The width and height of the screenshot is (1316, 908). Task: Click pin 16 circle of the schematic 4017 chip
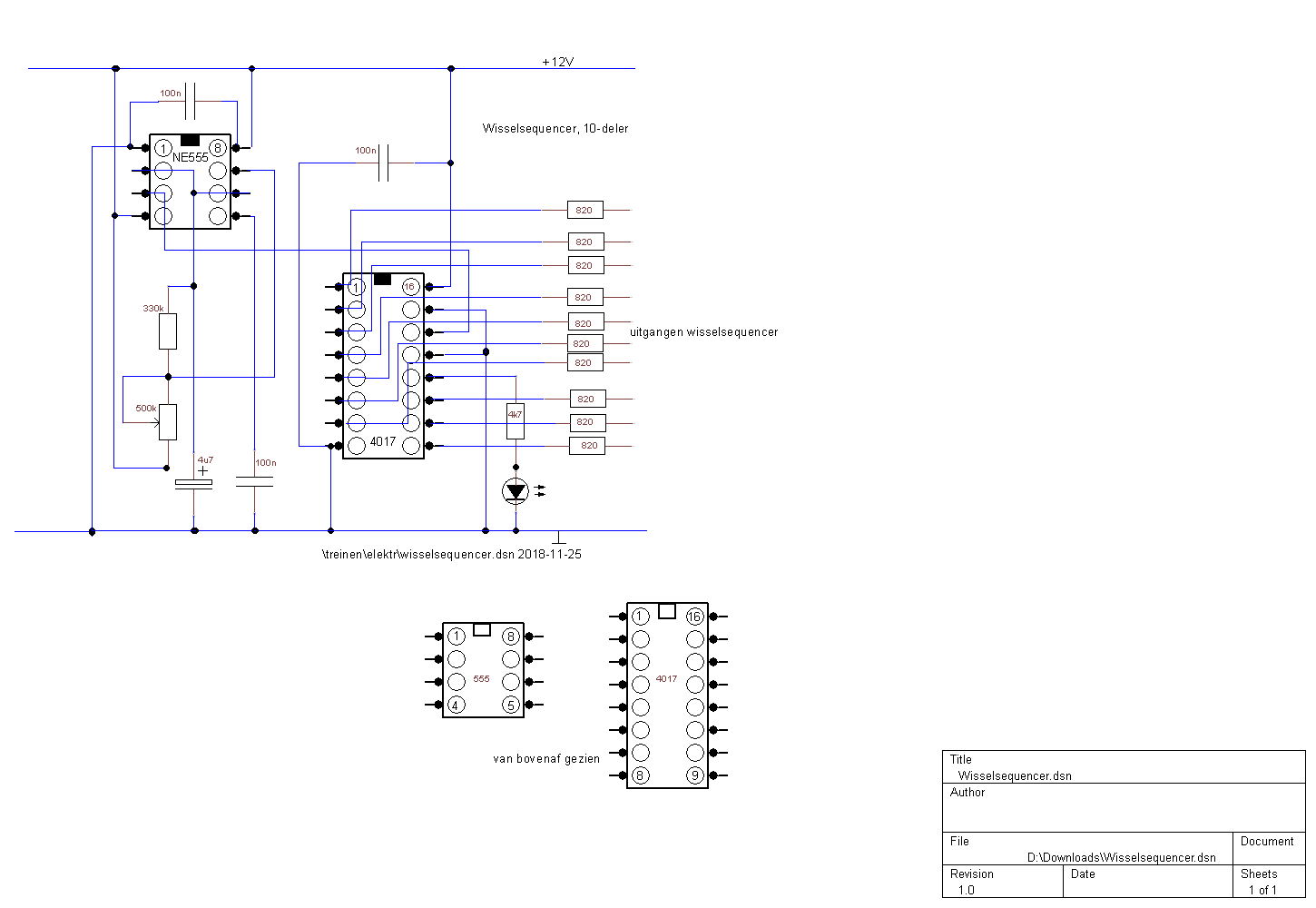tap(411, 287)
